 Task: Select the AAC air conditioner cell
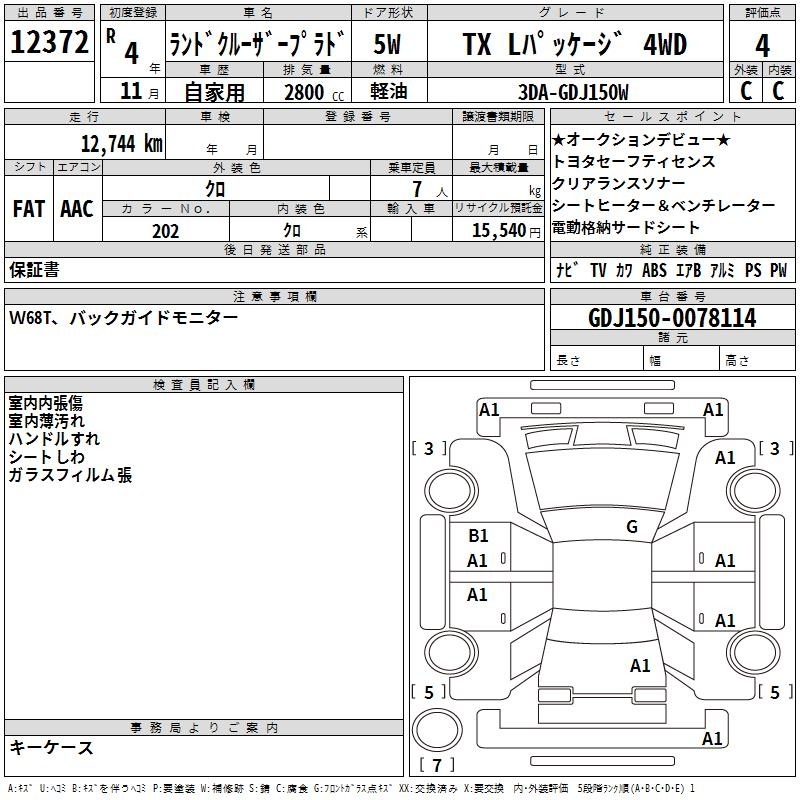pos(76,208)
